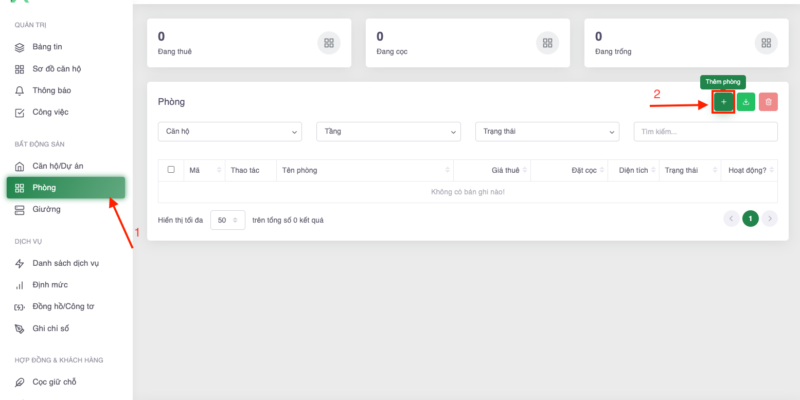The image size is (800, 400).
Task: Click the green download export icon
Action: [x=746, y=102]
